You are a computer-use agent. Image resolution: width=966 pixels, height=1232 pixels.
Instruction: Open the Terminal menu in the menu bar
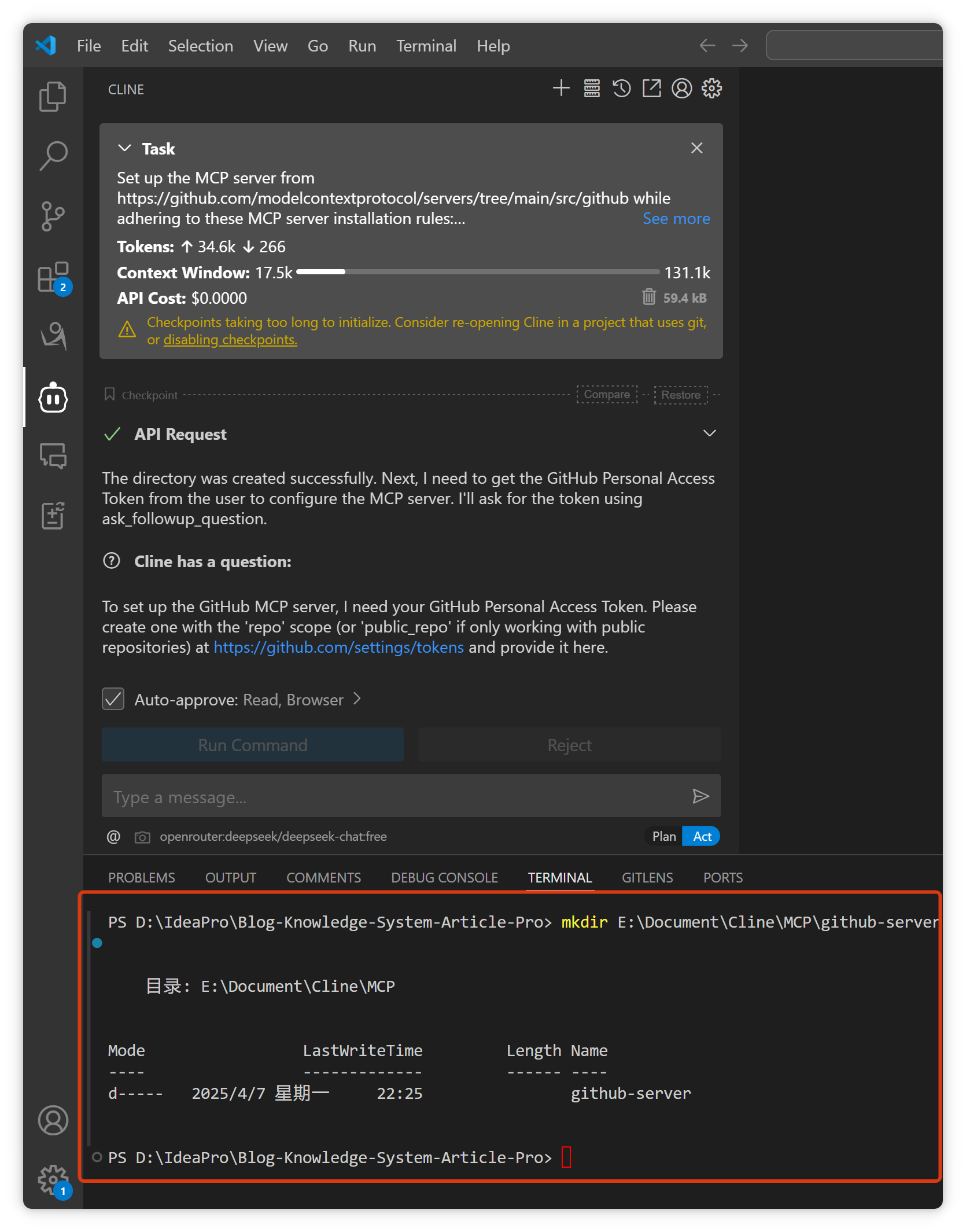(x=426, y=46)
